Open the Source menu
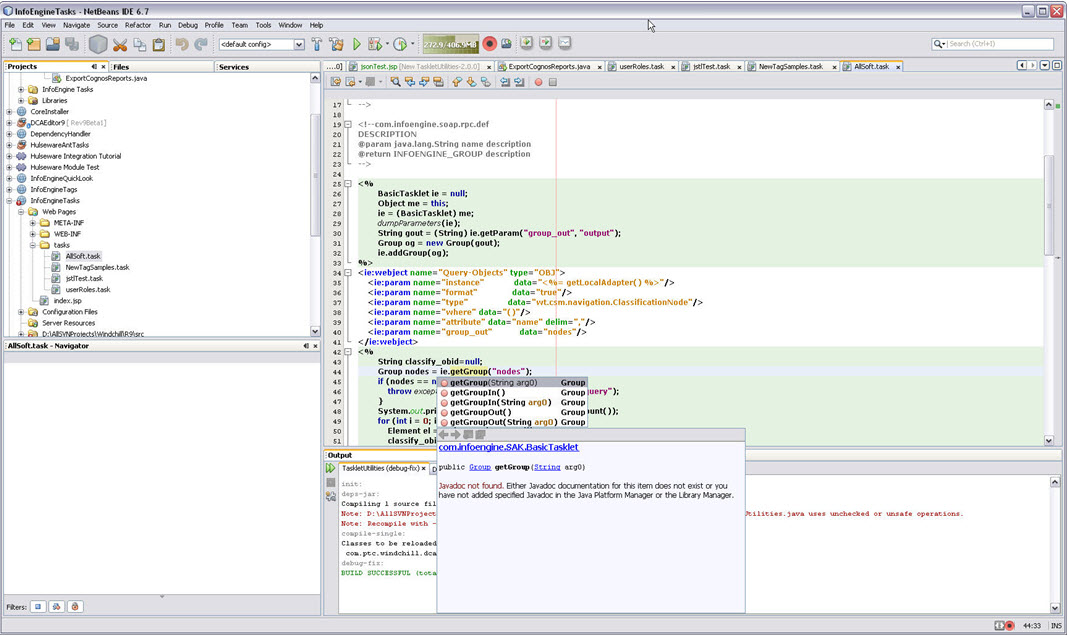The image size is (1069, 636). [107, 25]
